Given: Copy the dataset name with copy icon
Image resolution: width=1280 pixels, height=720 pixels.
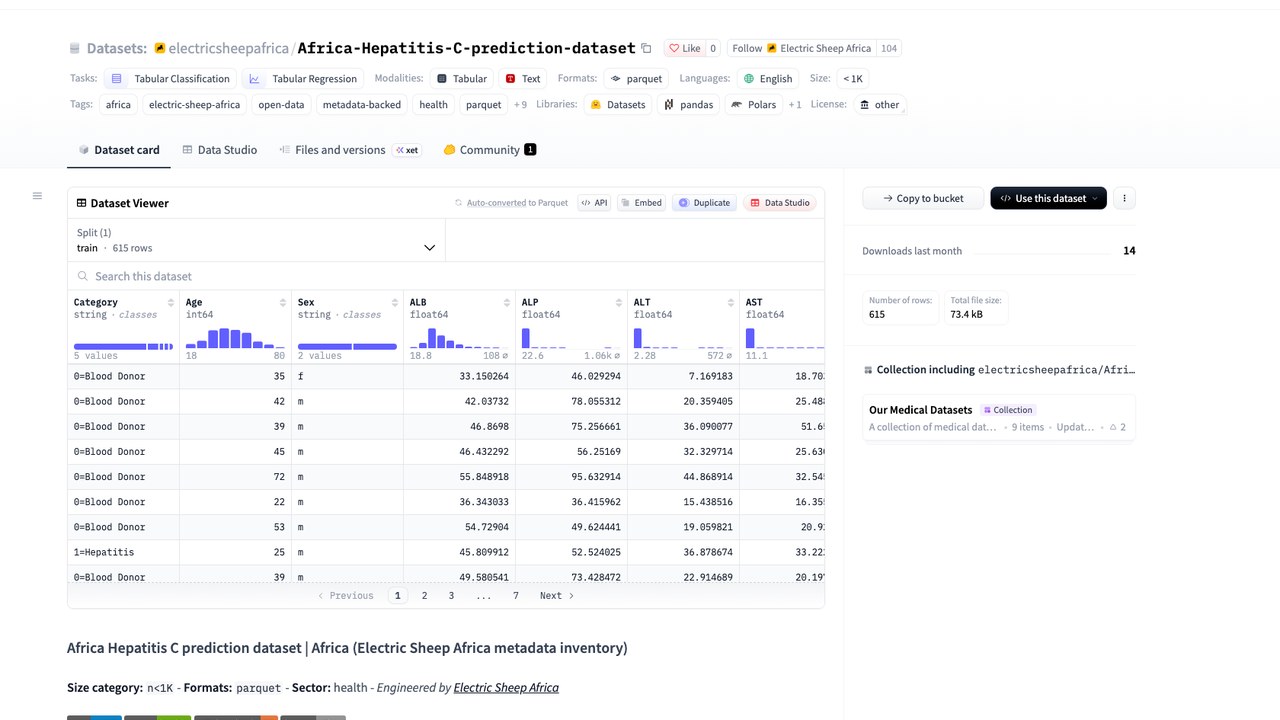Looking at the screenshot, I should coord(646,48).
